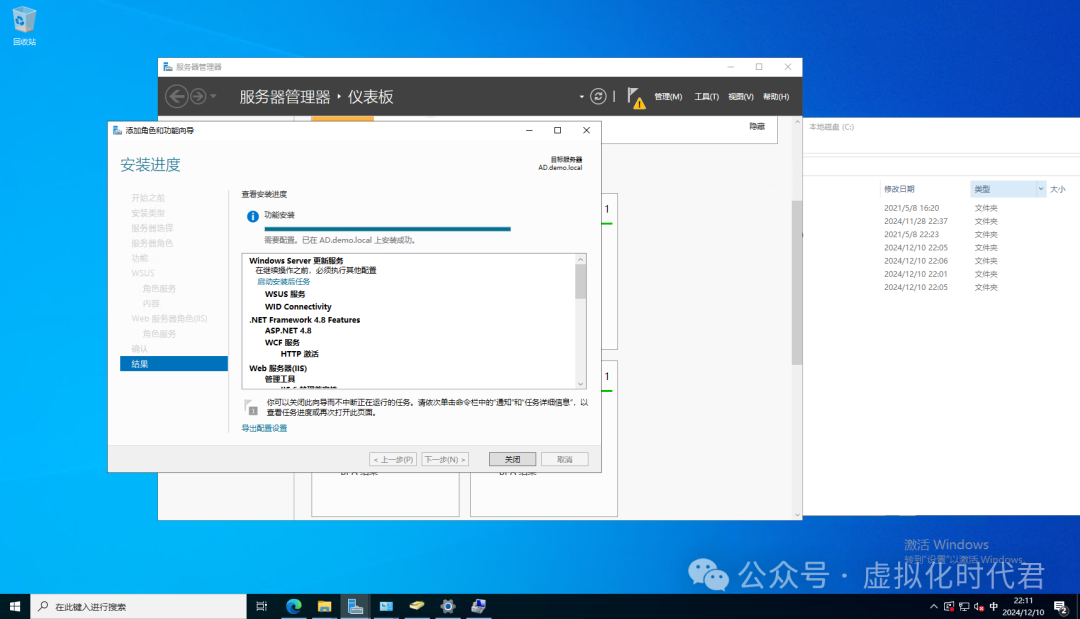1080x619 pixels.
Task: Show hidden system tray icons chevron
Action: click(934, 607)
